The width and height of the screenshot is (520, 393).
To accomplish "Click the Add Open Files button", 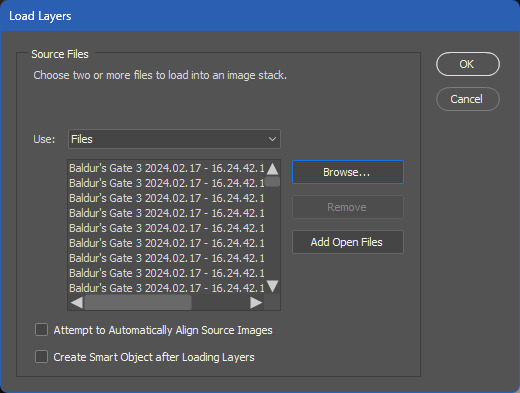I will pyautogui.click(x=348, y=242).
